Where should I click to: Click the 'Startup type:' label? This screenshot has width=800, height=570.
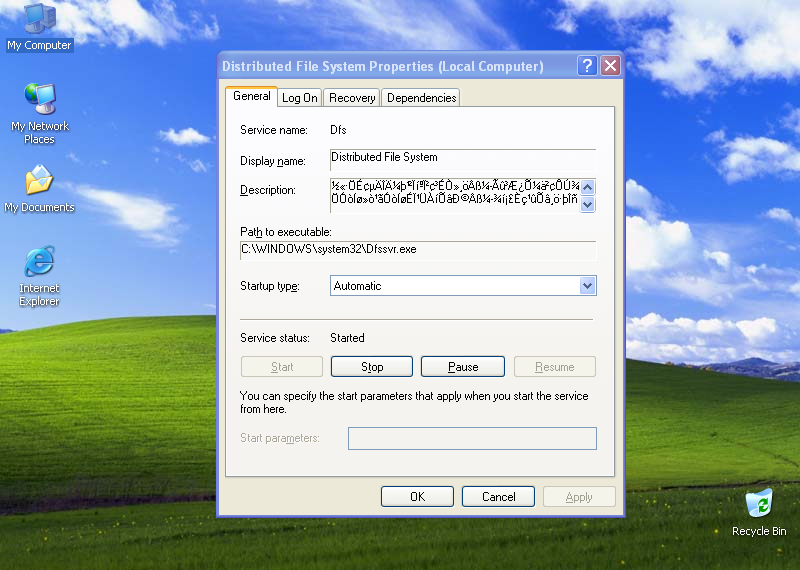coord(270,286)
